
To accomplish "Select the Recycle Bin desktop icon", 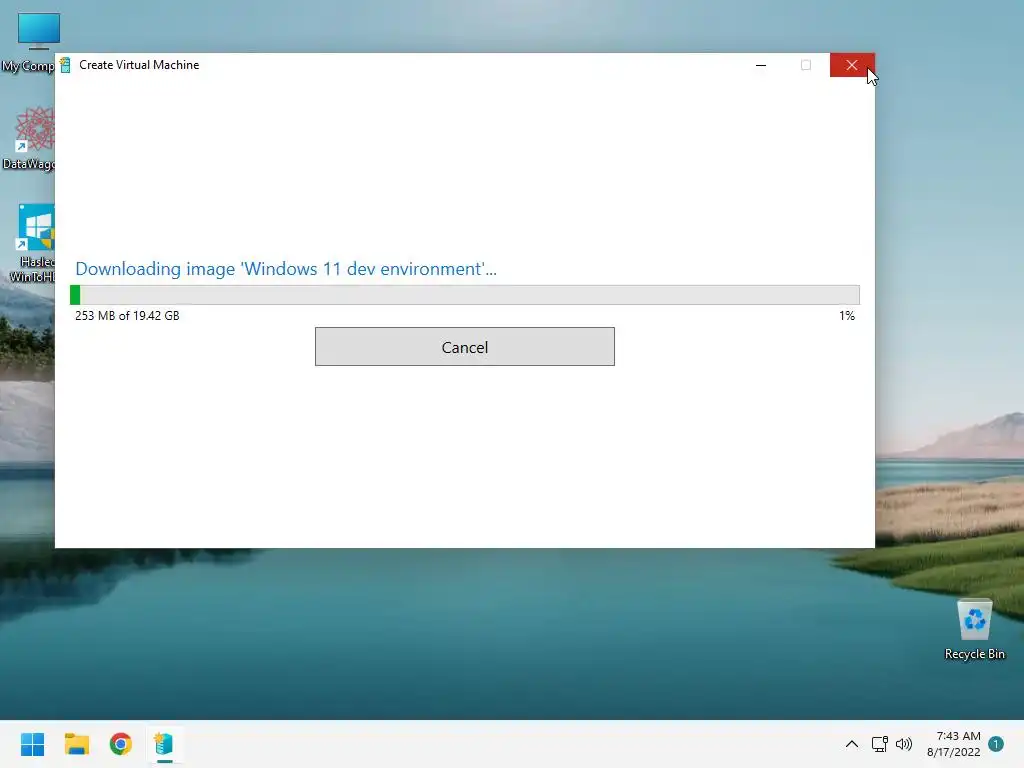I will pos(974,629).
